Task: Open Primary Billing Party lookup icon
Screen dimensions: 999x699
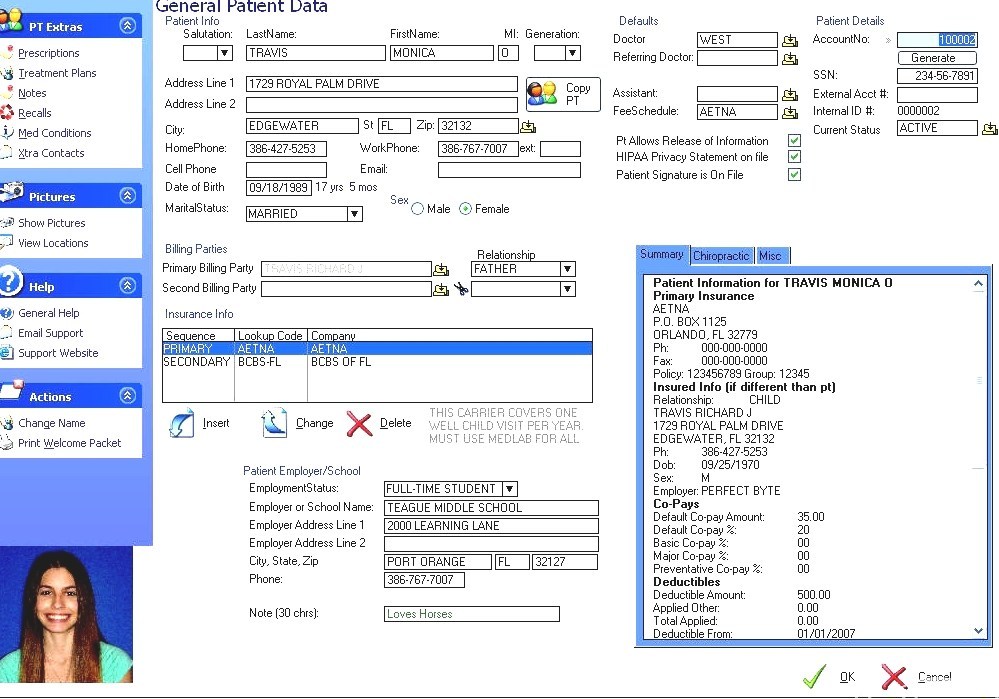Action: pos(441,270)
